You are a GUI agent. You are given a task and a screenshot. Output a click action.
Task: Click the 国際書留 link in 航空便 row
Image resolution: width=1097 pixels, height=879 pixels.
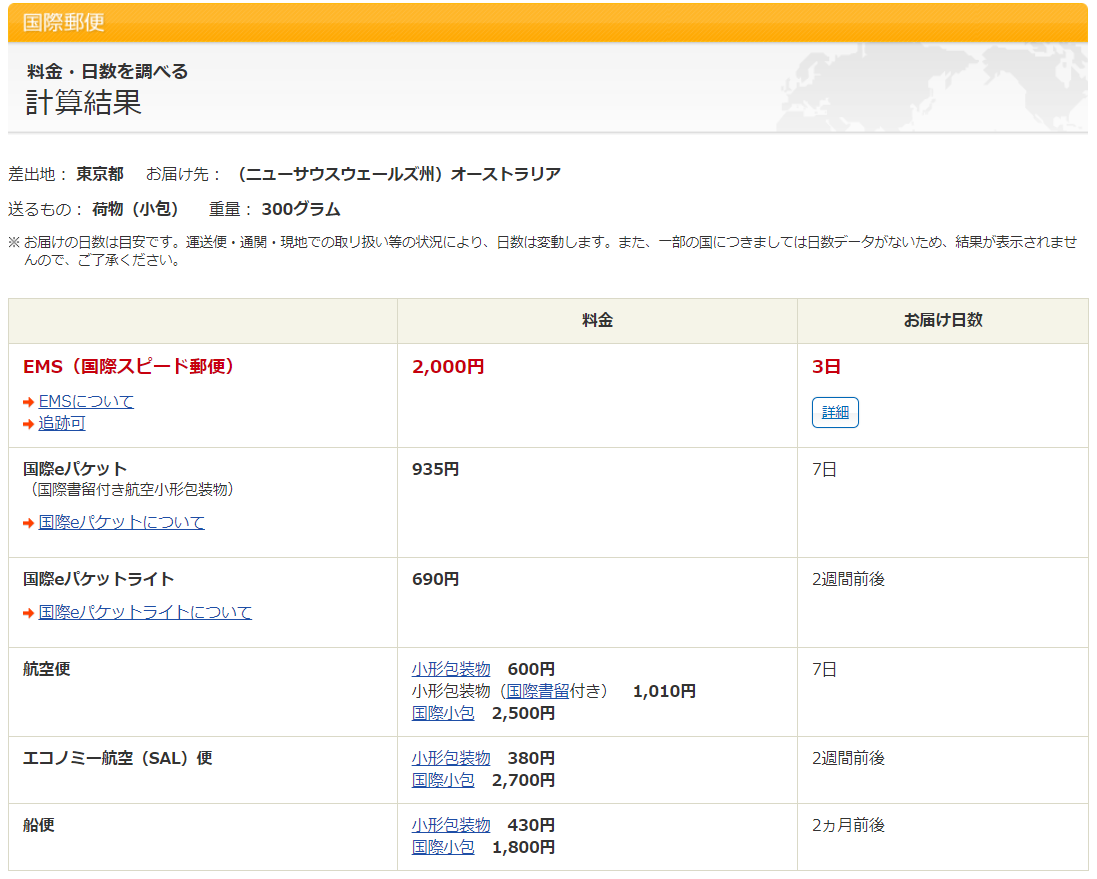click(x=538, y=691)
